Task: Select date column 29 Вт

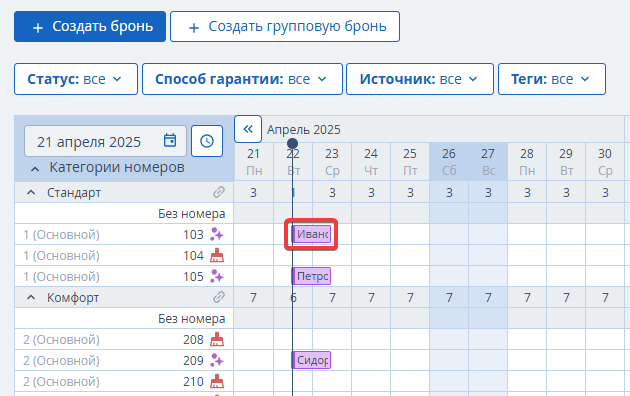Action: point(566,162)
